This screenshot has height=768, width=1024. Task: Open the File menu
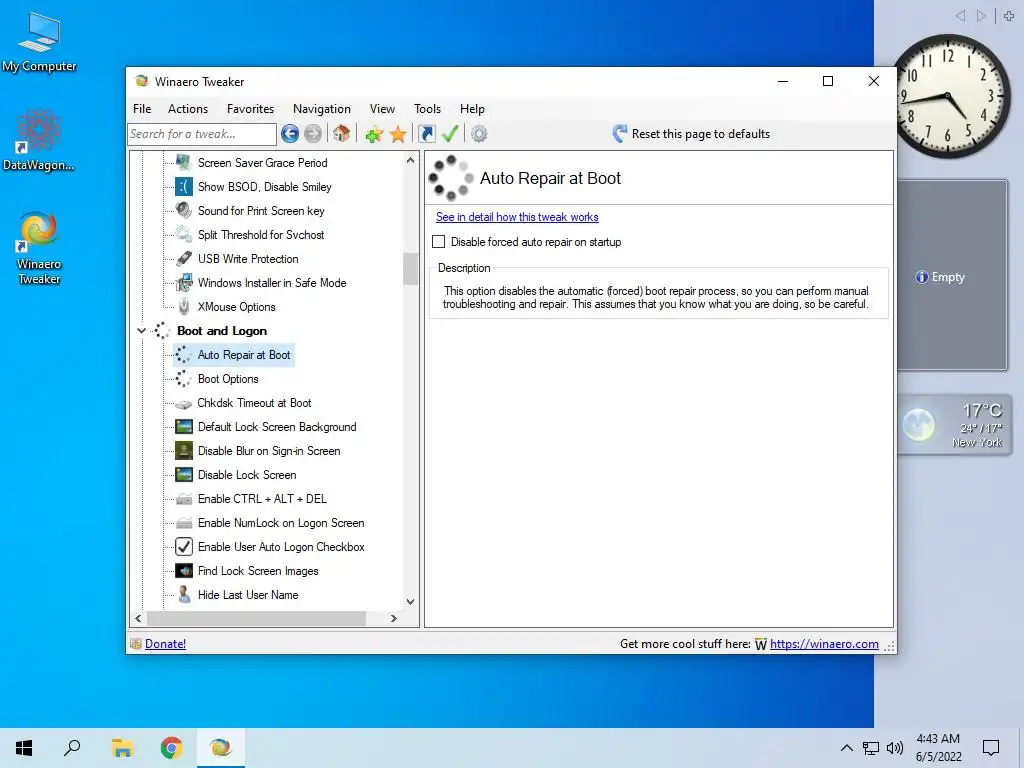tap(142, 109)
